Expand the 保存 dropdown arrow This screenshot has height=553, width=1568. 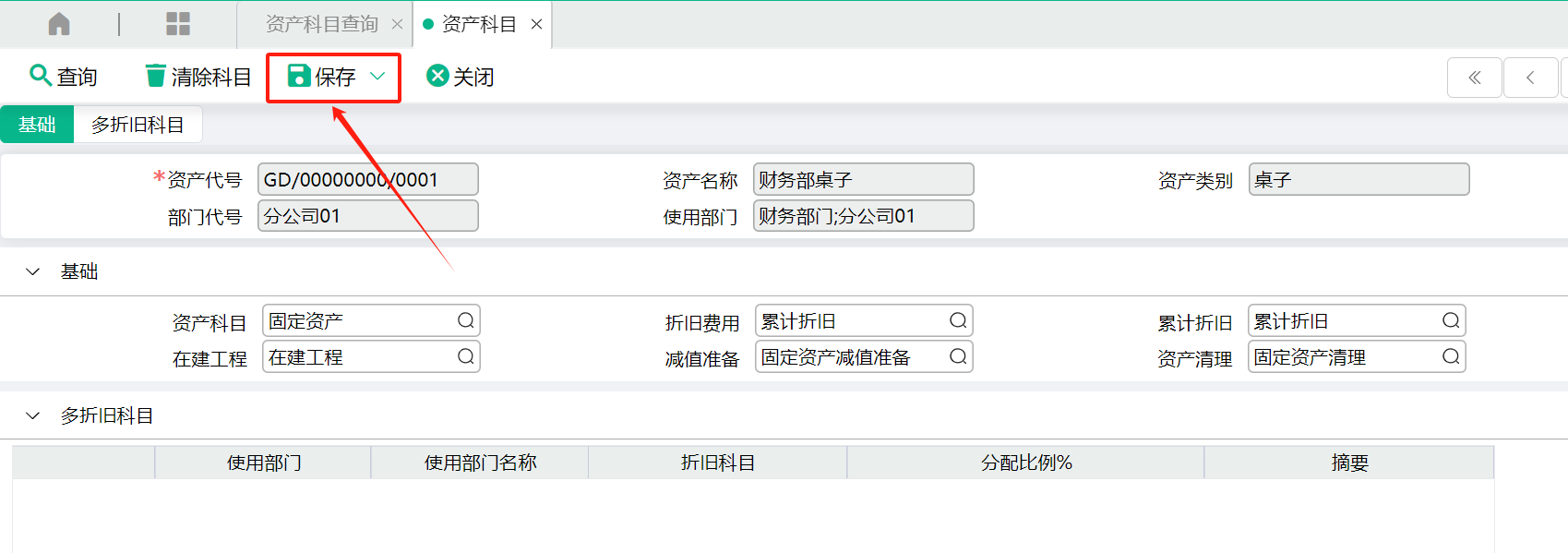377,77
